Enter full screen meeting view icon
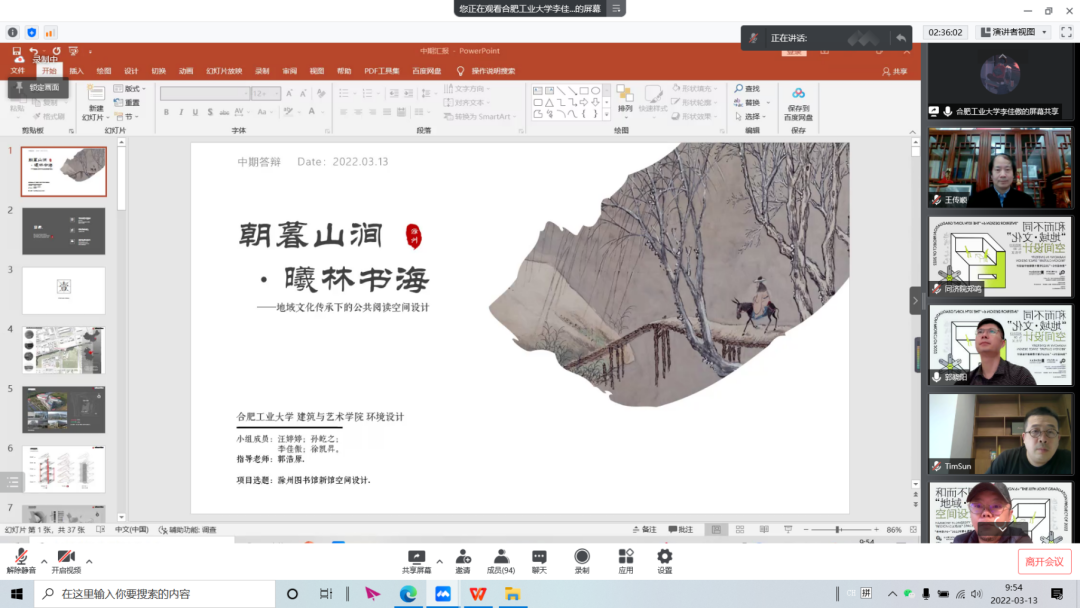Viewport: 1080px width, 608px height. click(1066, 32)
